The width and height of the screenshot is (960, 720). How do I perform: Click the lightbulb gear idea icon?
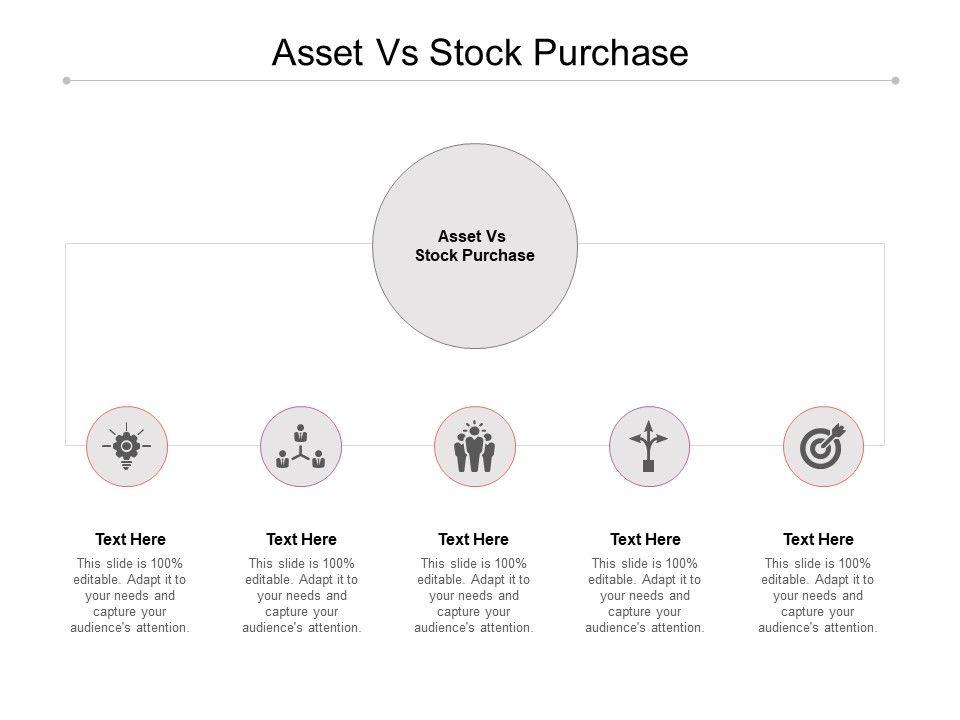coord(127,447)
